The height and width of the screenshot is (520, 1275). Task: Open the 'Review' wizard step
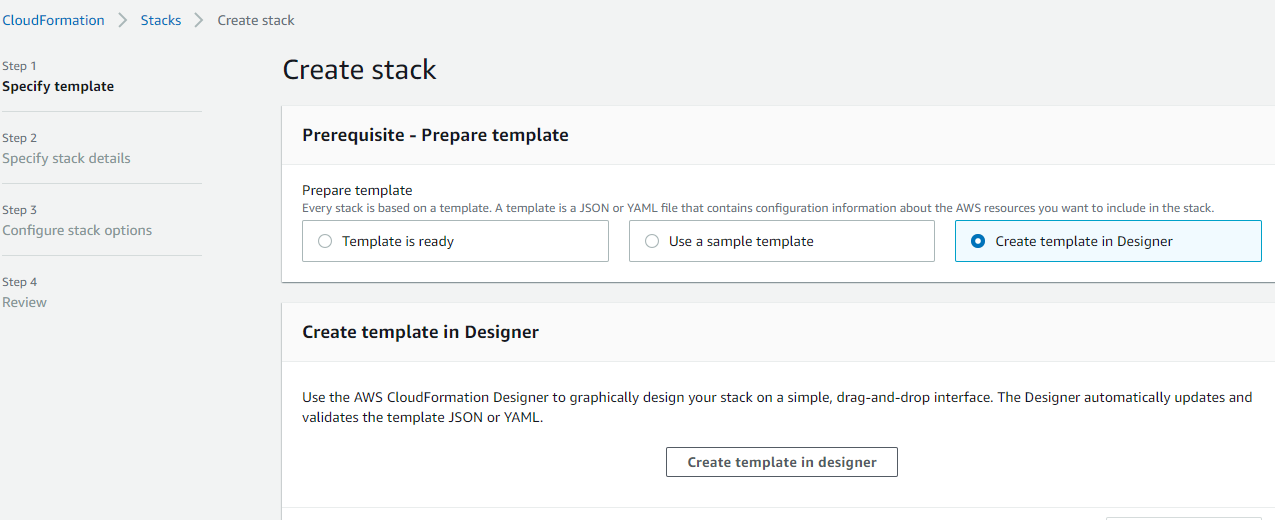[24, 302]
